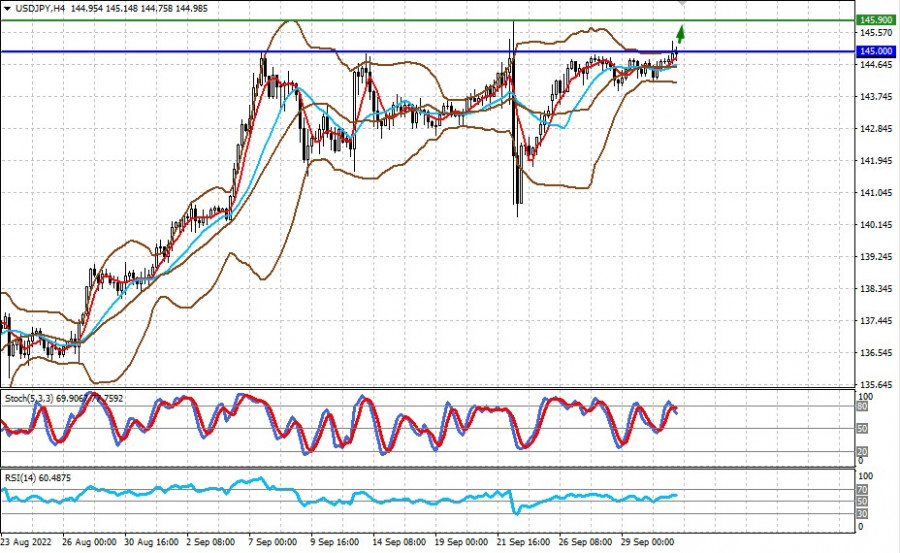The height and width of the screenshot is (553, 900).
Task: Open the dropdown triangle beside USDJPY,H4
Action: 6,7
